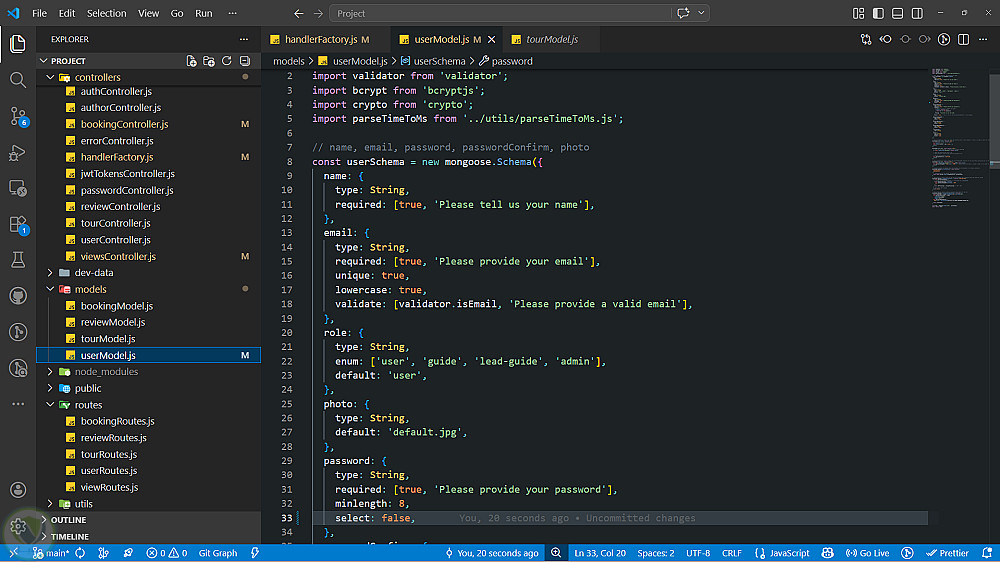Screen dimensions: 1000x562
Task: Click the New Folder icon in Explorer
Action: 209,61
